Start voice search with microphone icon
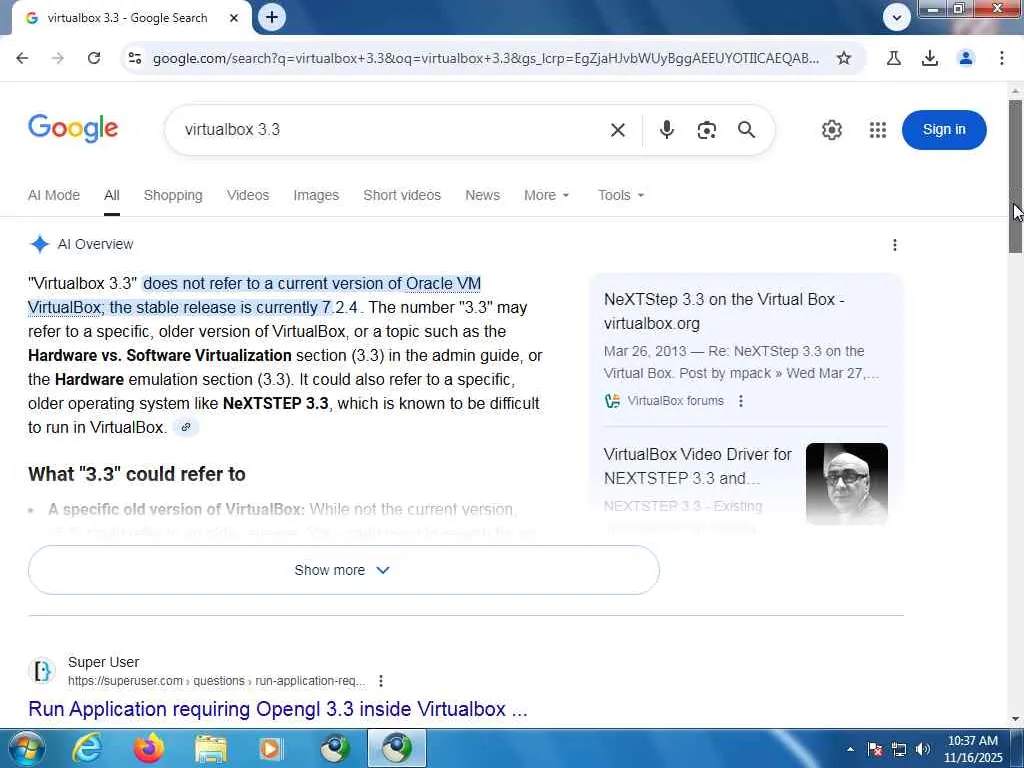This screenshot has width=1024, height=768. click(667, 130)
